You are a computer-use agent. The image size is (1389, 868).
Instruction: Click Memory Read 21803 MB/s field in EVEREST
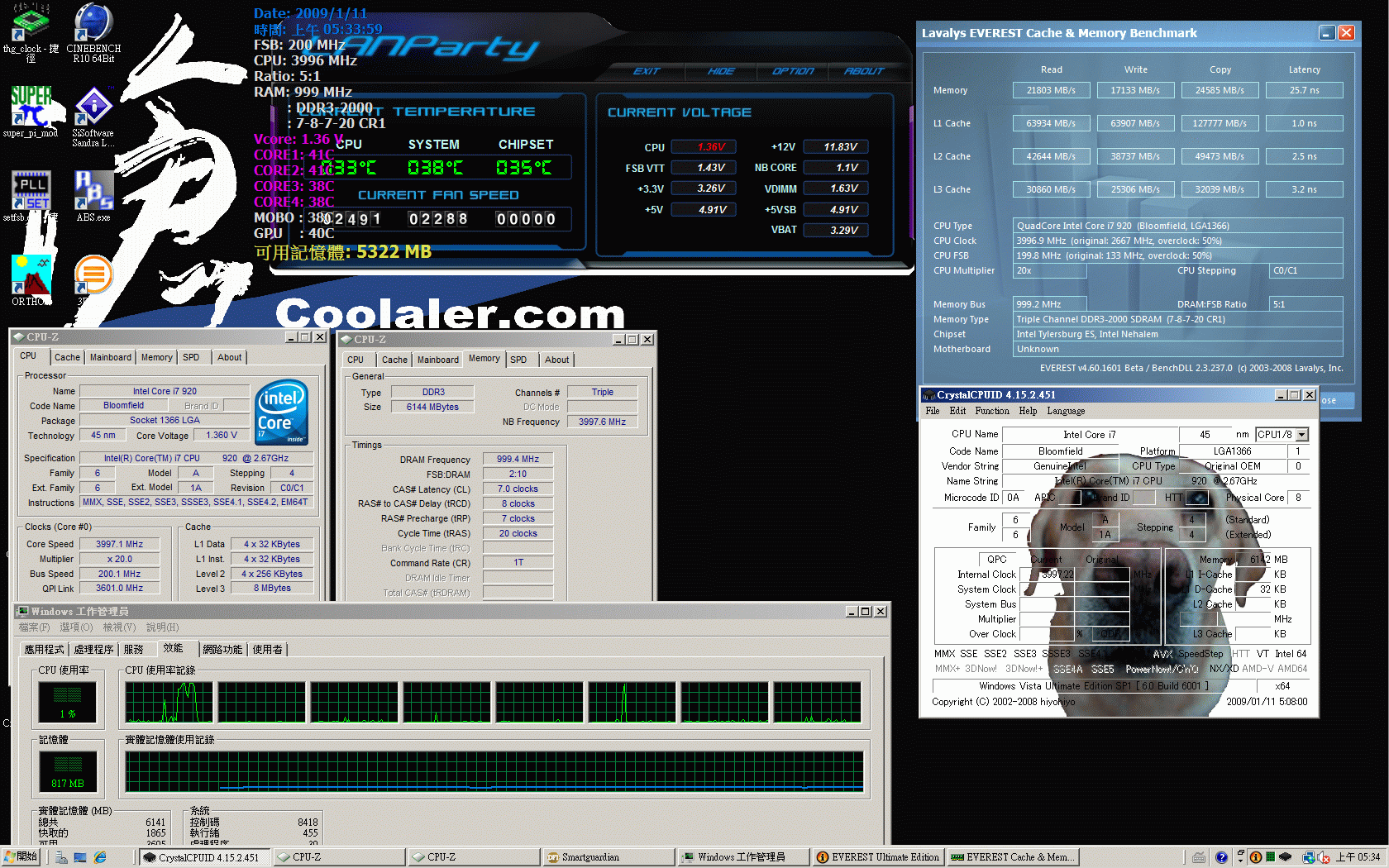(1051, 90)
